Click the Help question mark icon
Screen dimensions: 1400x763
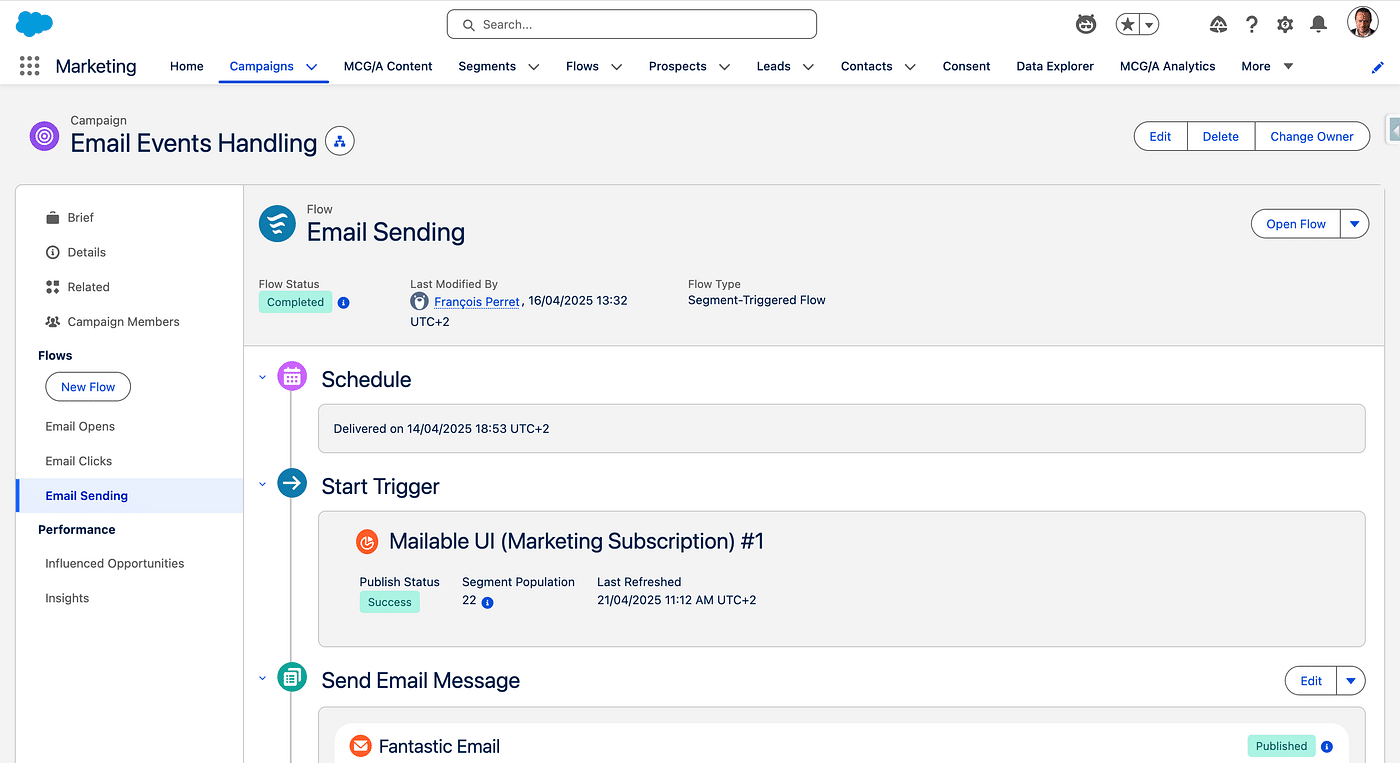1251,25
